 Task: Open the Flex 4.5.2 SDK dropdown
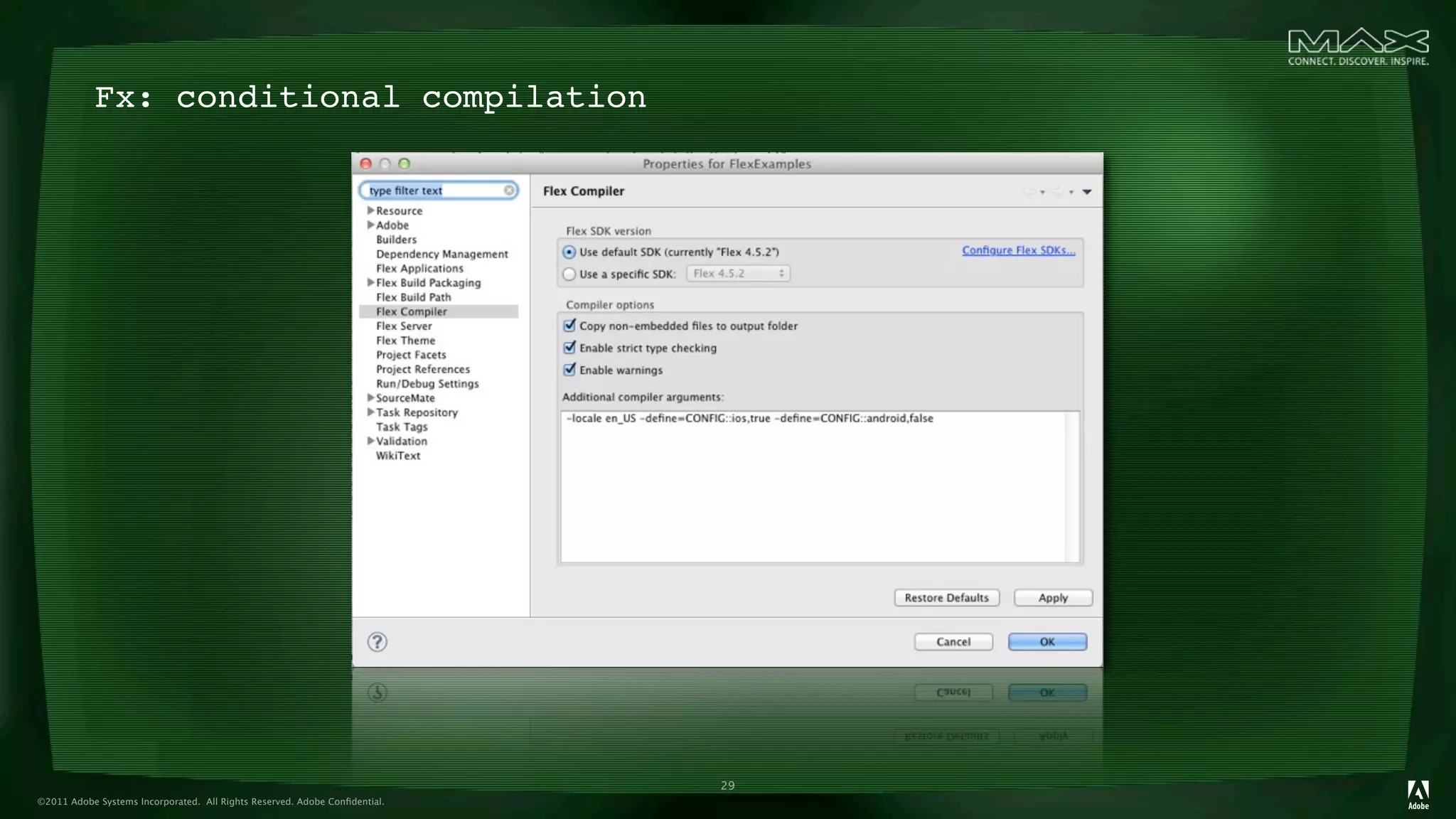(738, 274)
